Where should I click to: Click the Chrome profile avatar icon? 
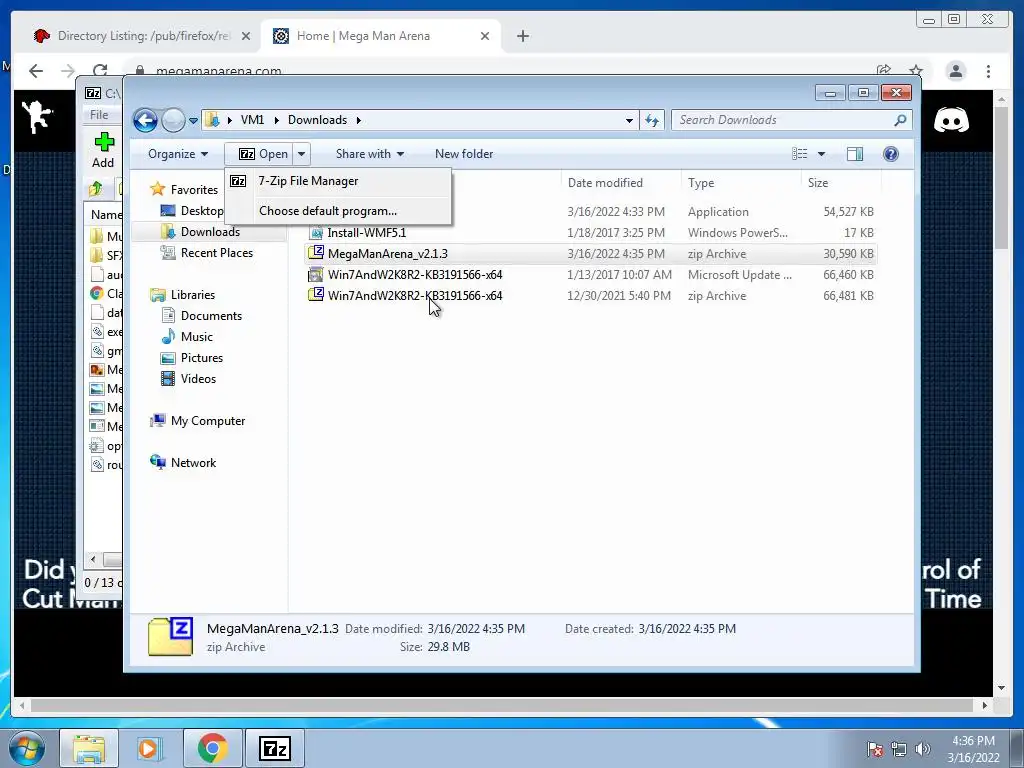click(955, 71)
